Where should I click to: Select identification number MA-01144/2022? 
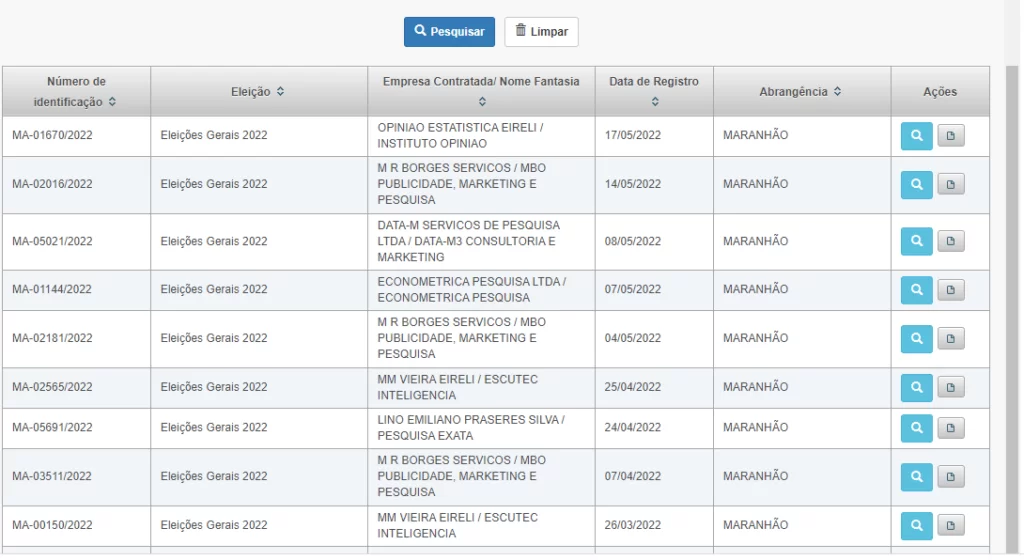click(x=52, y=289)
